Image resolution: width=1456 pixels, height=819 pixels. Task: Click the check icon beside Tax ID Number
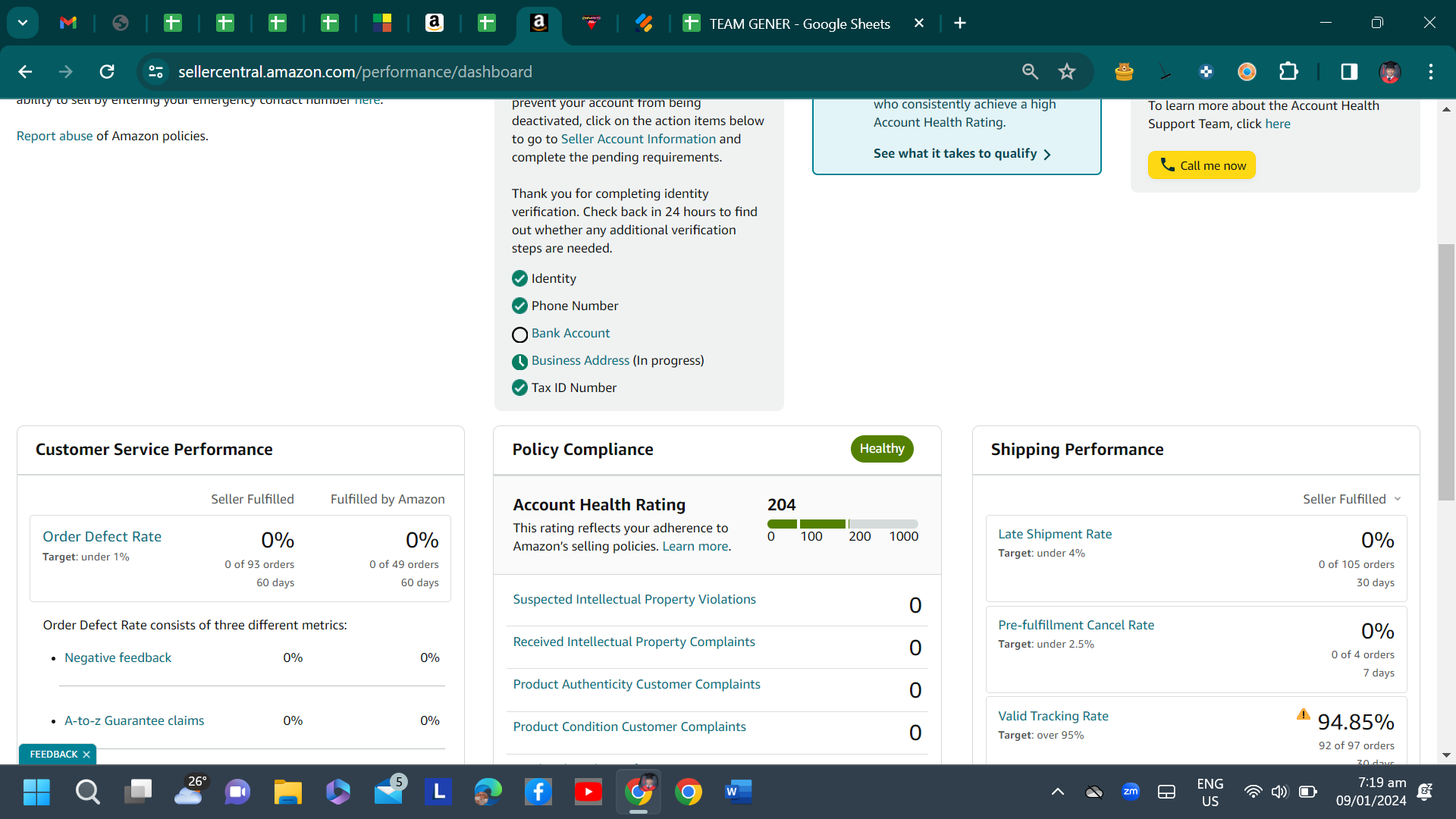(519, 388)
